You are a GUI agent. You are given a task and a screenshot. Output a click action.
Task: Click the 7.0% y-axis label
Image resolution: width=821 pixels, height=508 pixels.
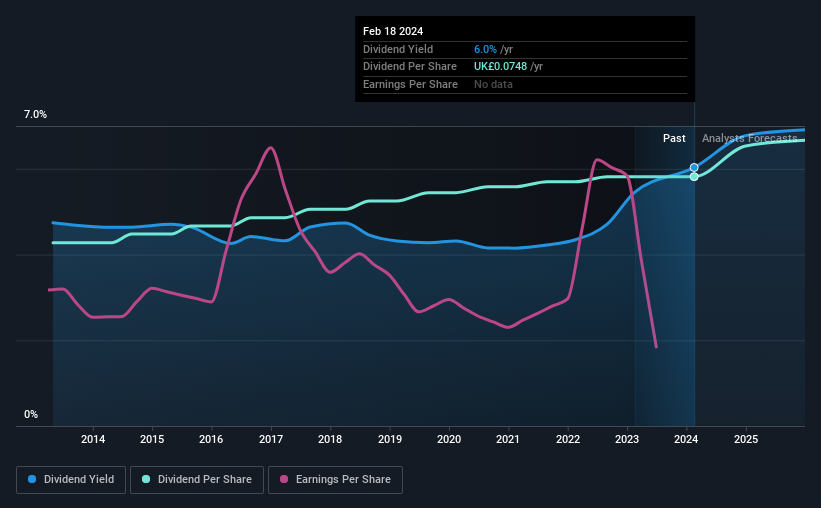tap(35, 115)
